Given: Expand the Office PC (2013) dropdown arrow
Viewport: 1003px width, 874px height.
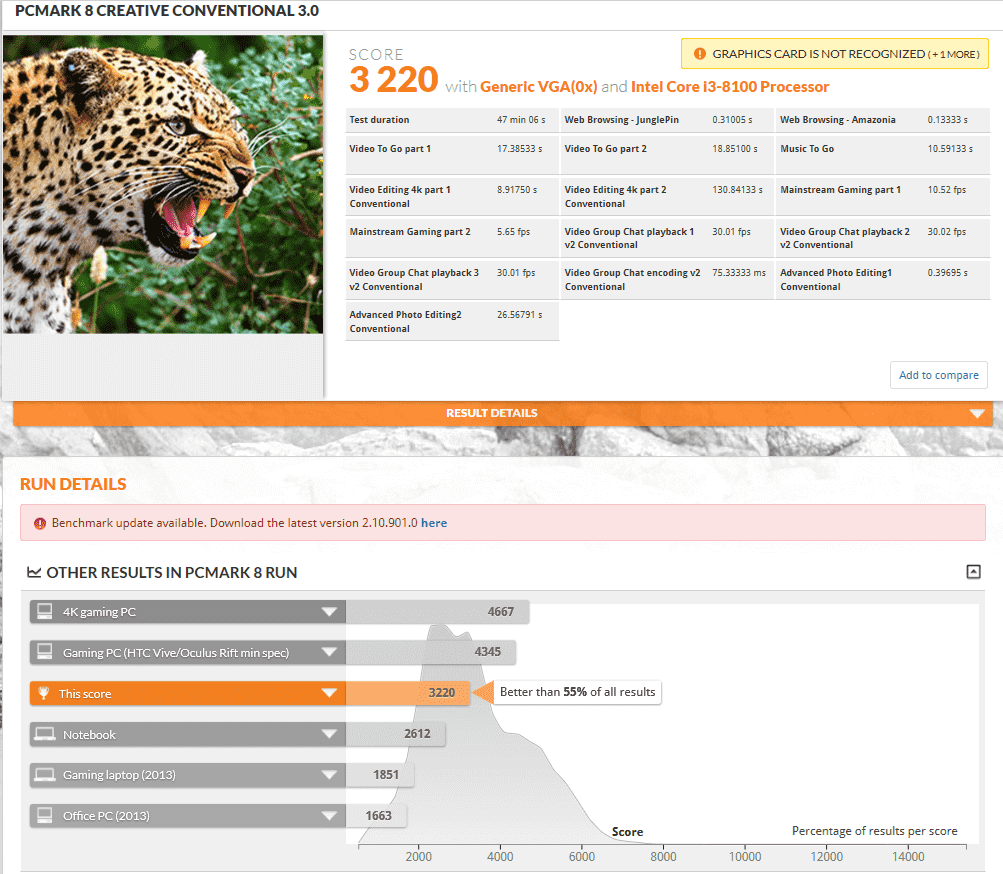Looking at the screenshot, I should tap(328, 816).
